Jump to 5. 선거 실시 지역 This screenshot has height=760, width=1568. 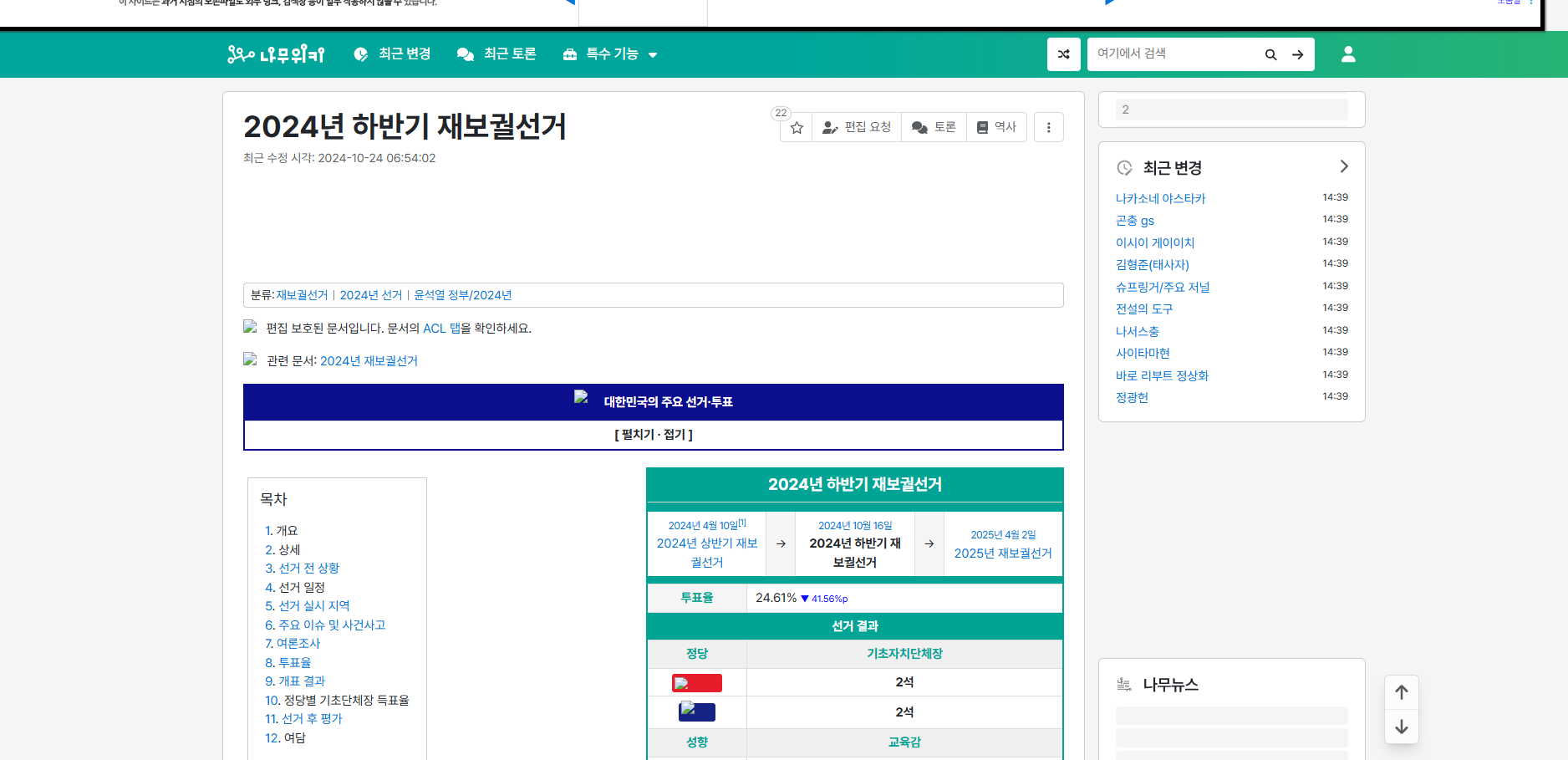(308, 606)
